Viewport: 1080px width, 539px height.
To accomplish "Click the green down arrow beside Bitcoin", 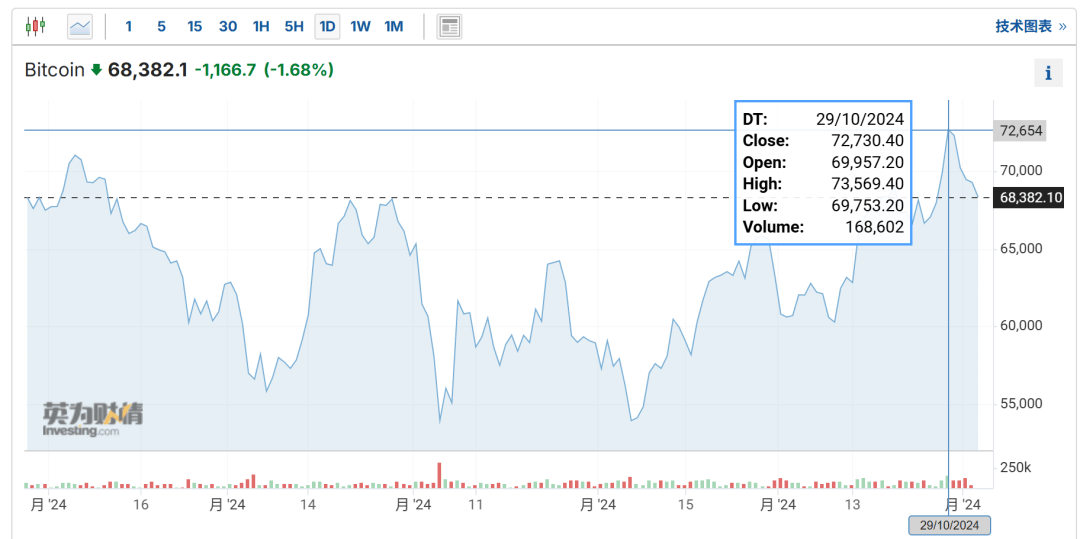I will [x=96, y=70].
